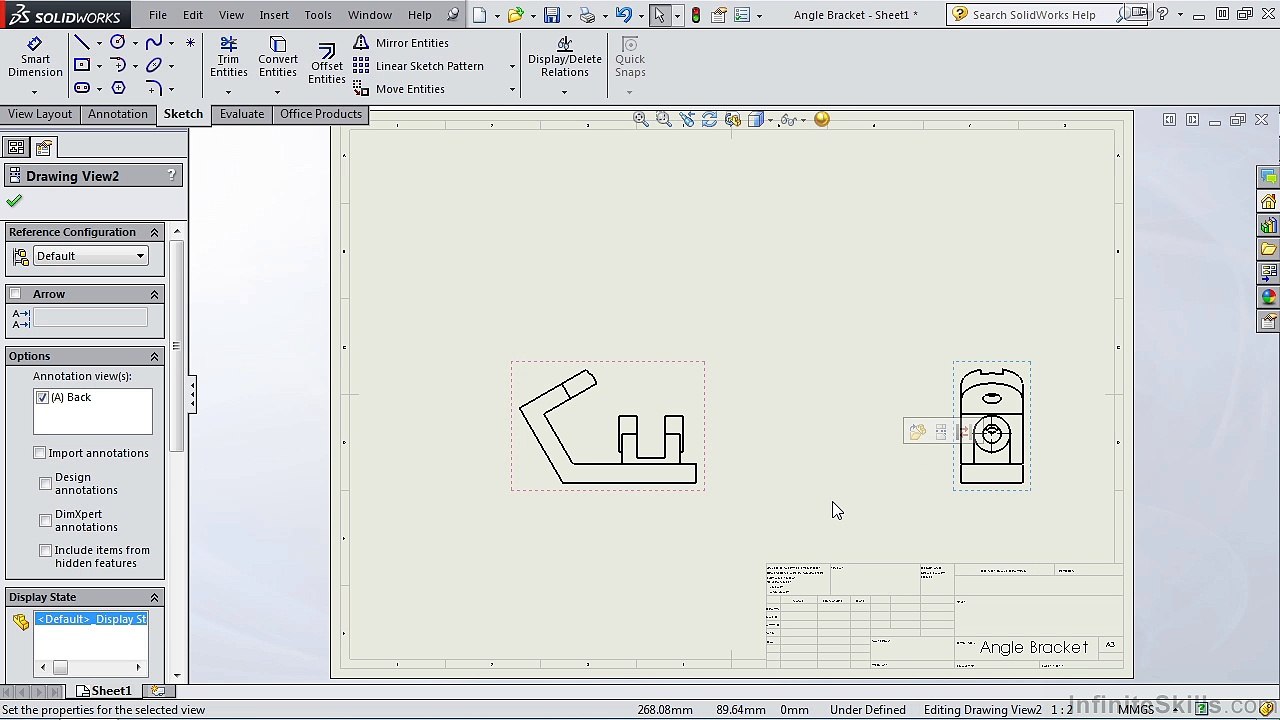Click the Zoom to Fit icon
1280x720 pixels.
pyautogui.click(x=641, y=119)
